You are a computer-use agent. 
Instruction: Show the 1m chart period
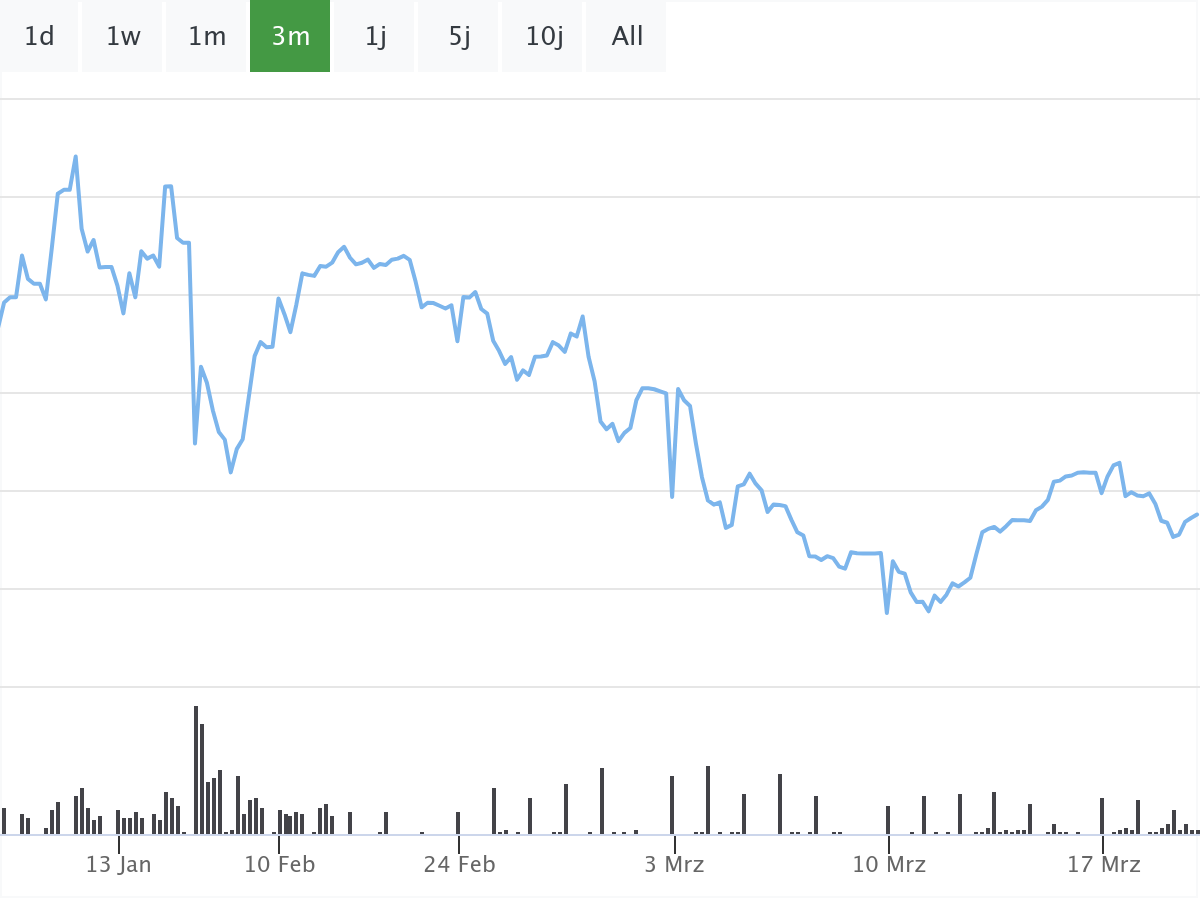click(x=207, y=37)
